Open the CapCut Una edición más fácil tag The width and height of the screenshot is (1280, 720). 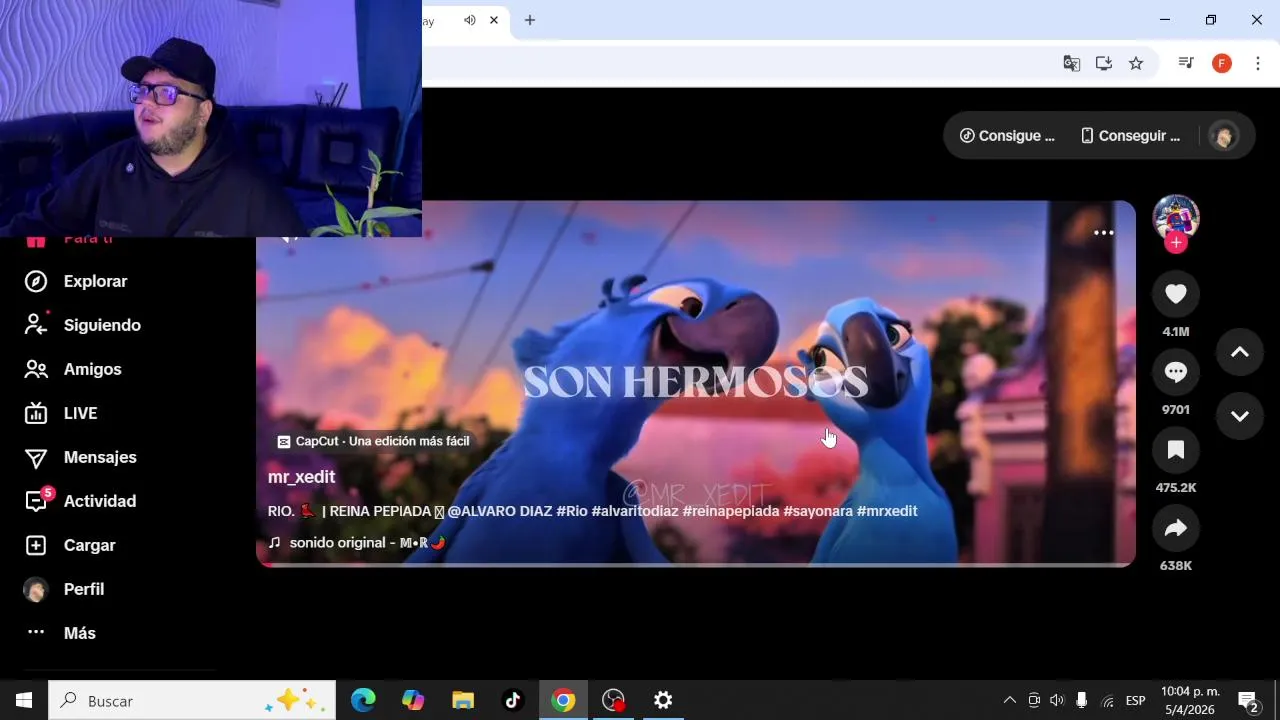click(373, 441)
